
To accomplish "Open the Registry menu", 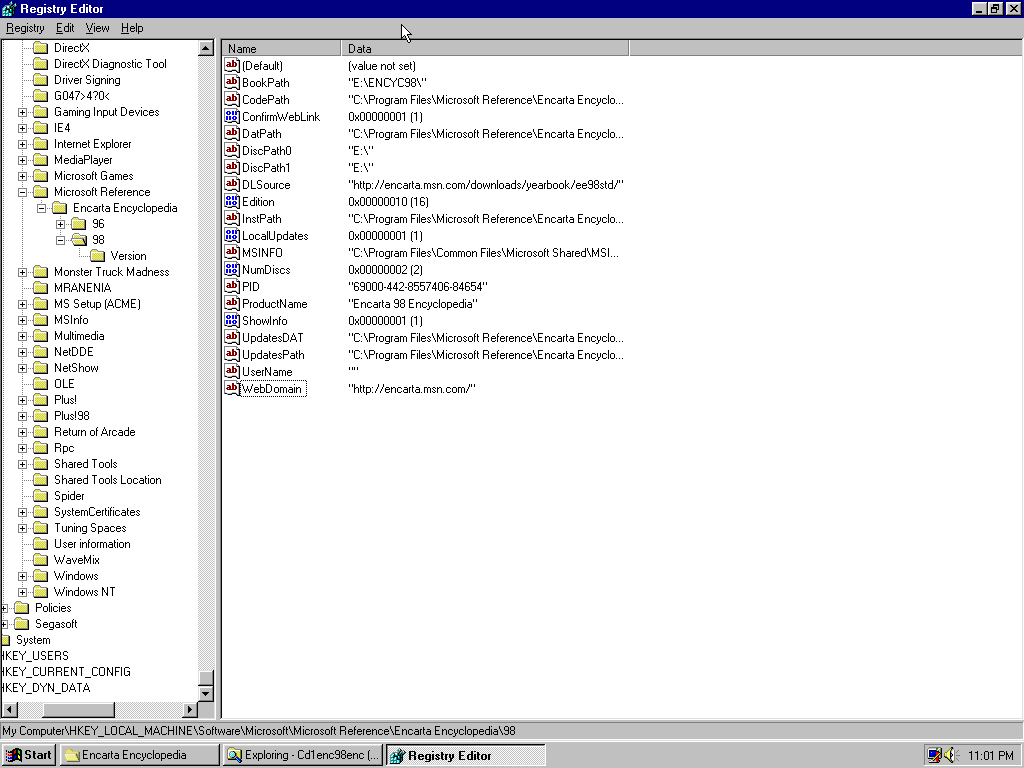I will 25,28.
